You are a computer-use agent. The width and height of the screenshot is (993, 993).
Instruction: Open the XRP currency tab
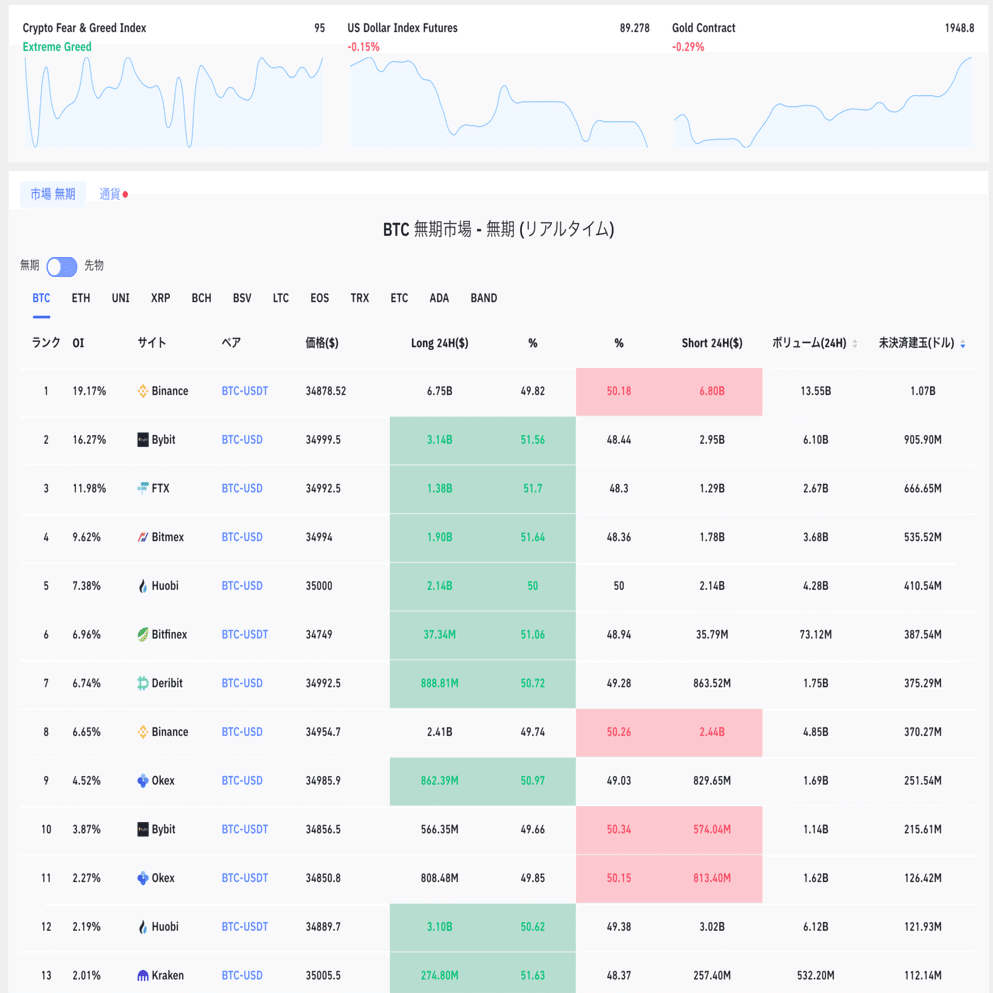click(x=161, y=297)
